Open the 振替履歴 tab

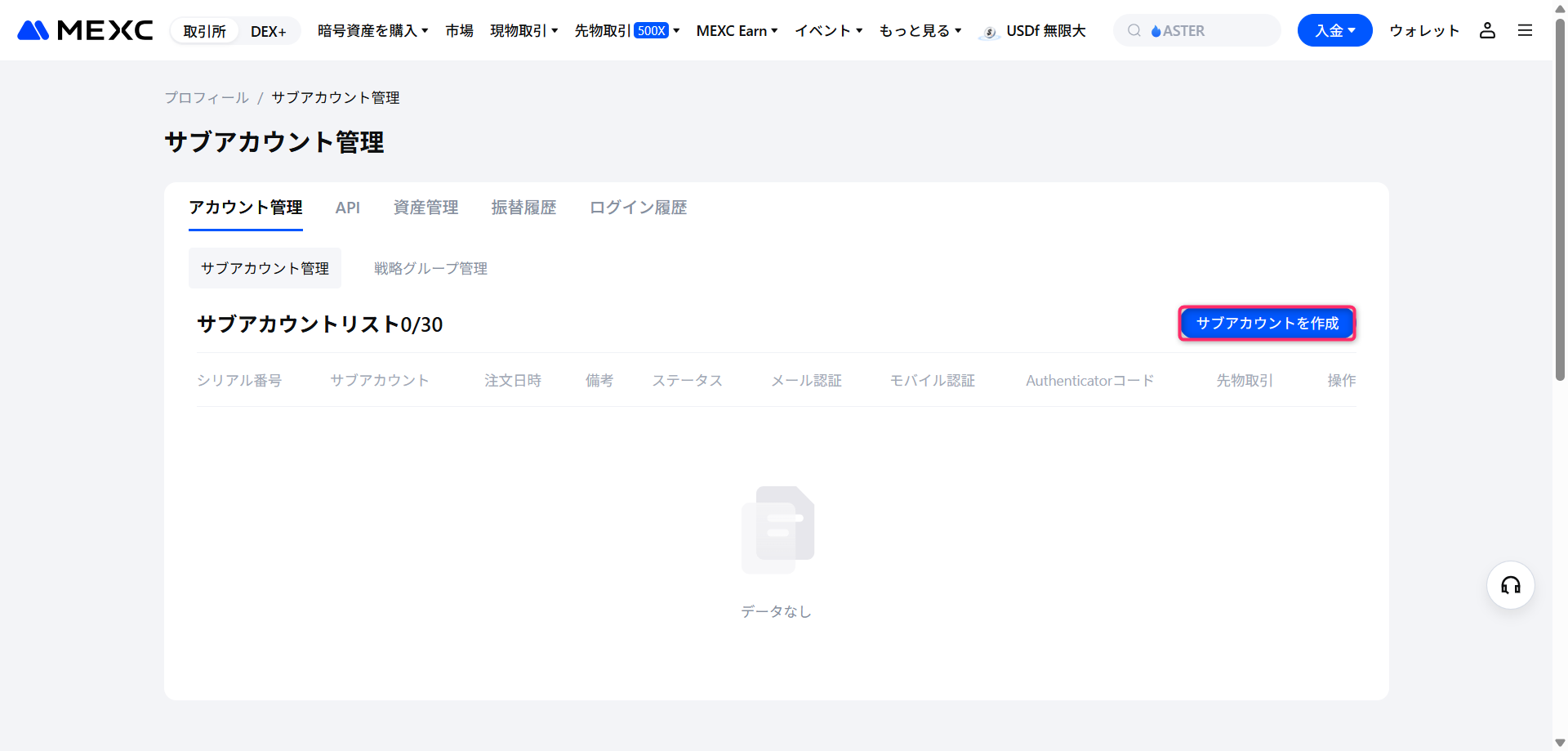[x=523, y=208]
